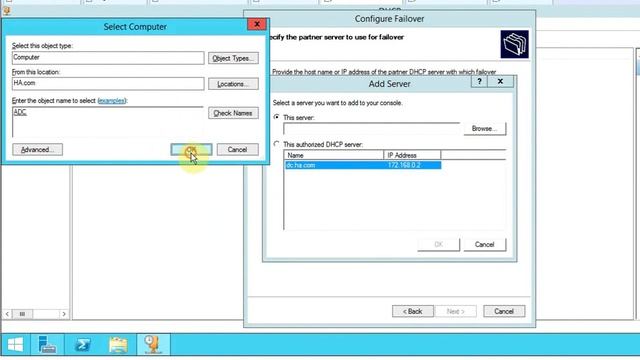Sort by IP Address column header
The height and width of the screenshot is (360, 640).
tap(412, 155)
